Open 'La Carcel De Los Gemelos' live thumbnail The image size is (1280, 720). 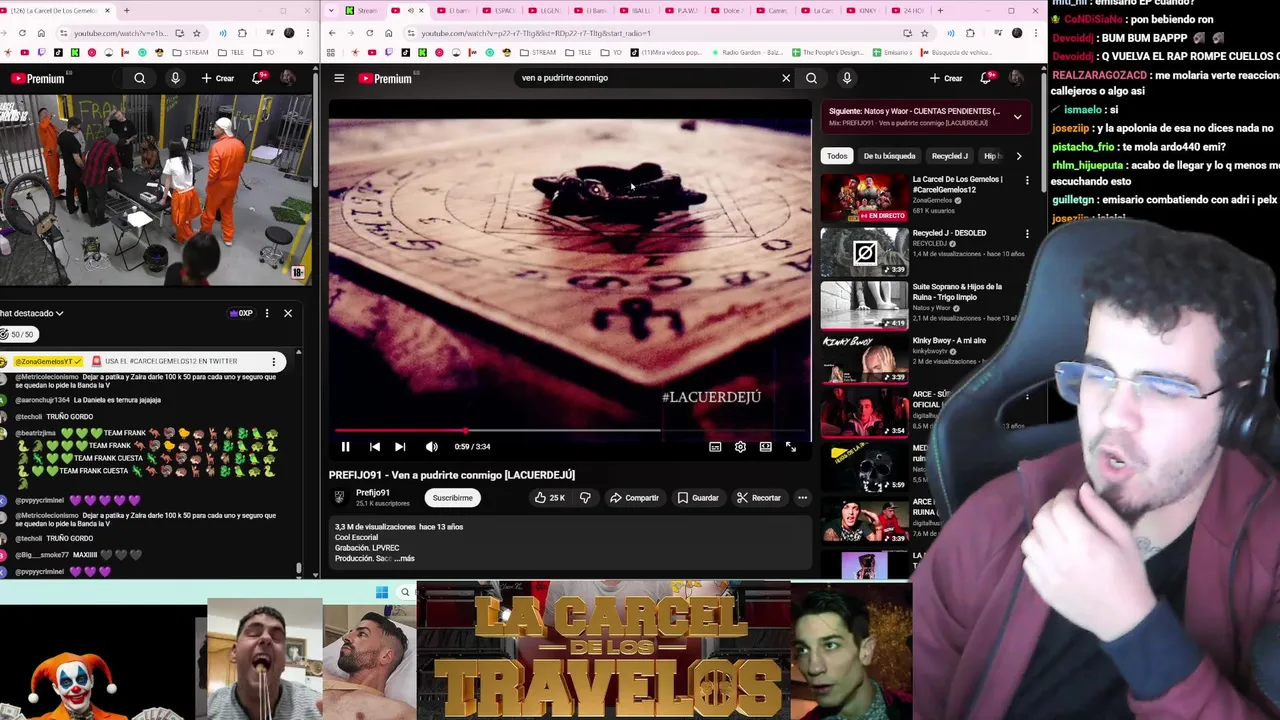(864, 198)
